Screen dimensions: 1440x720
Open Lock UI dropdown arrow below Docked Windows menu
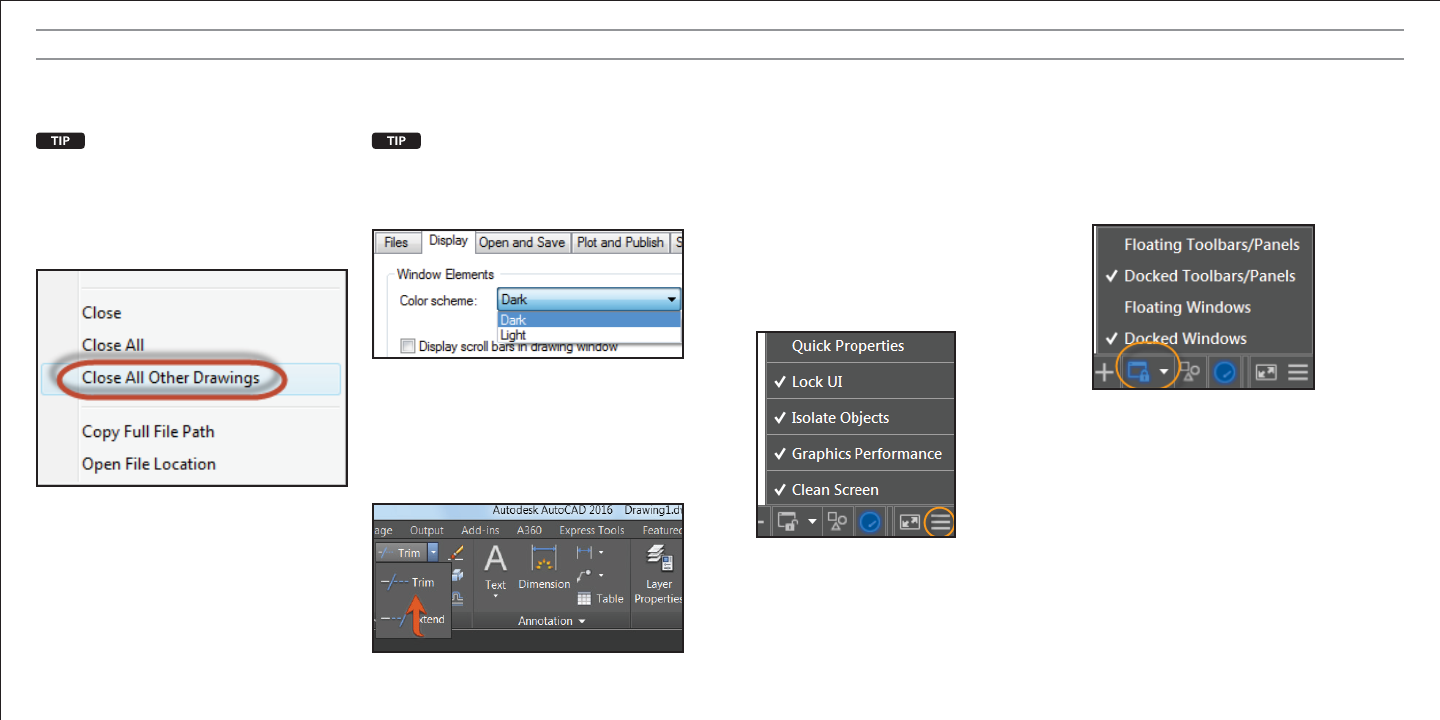pos(1163,372)
